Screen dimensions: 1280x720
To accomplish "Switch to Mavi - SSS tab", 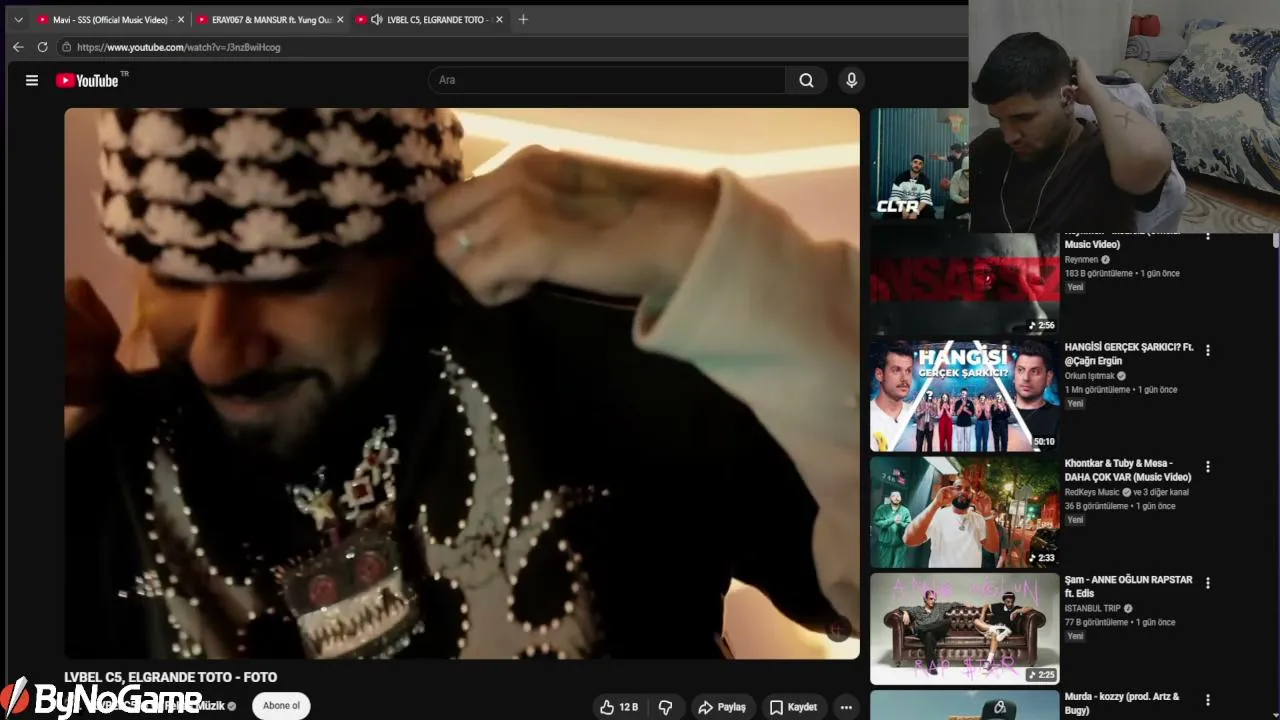I will [109, 19].
